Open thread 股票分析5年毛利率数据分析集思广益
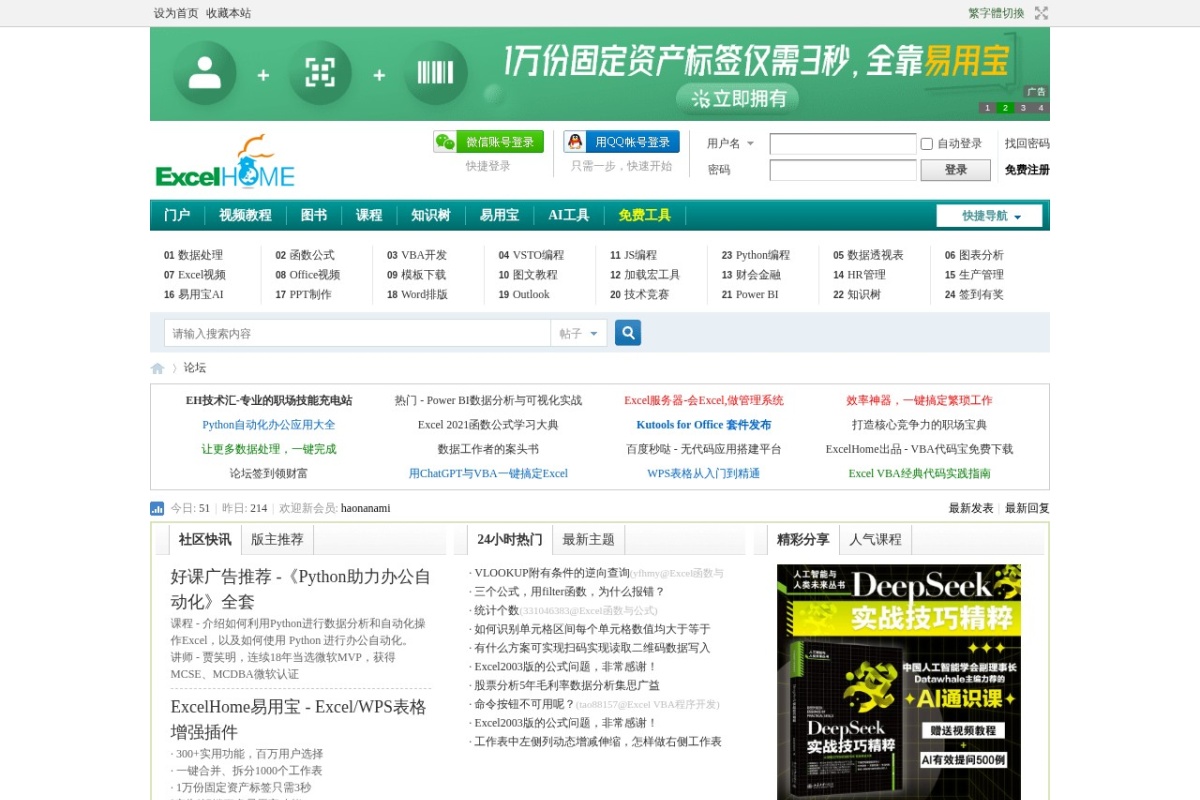This screenshot has width=1200, height=800. pos(567,686)
